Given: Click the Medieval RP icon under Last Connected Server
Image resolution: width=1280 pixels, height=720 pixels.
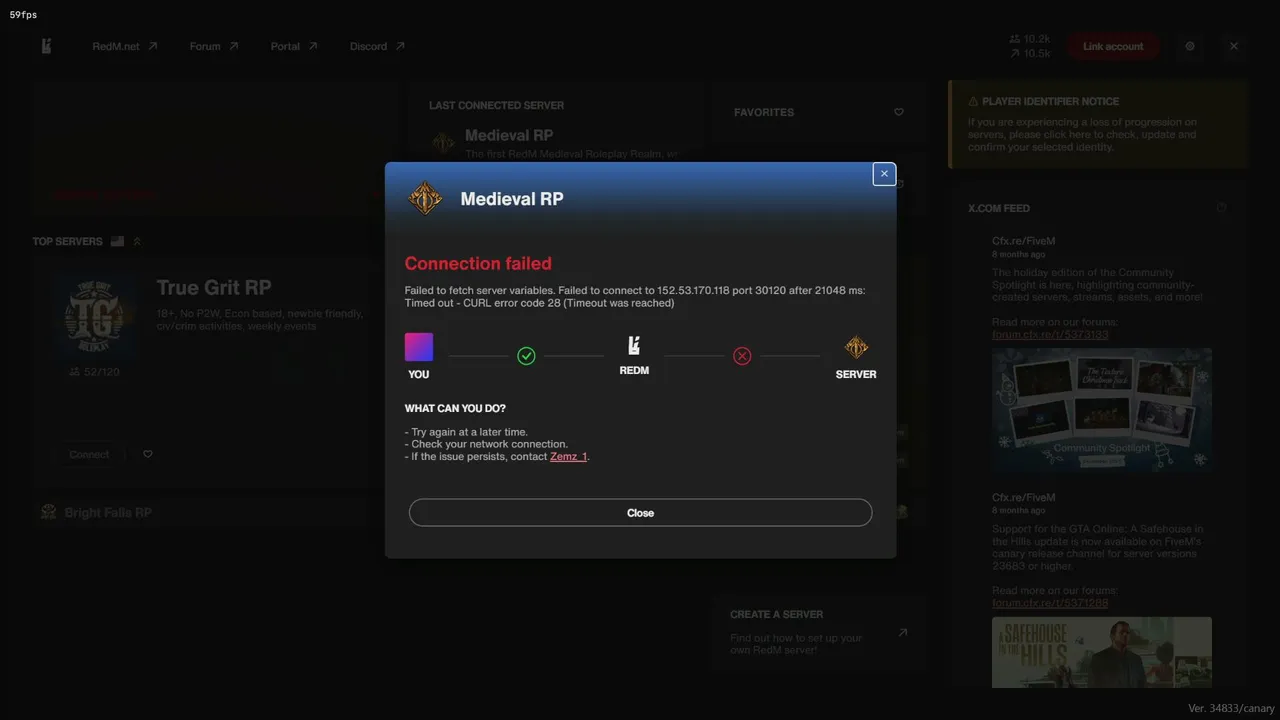Looking at the screenshot, I should tap(443, 143).
